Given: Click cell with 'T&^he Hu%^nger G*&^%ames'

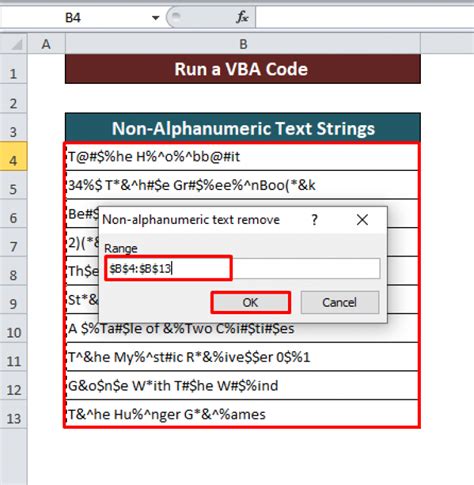Looking at the screenshot, I should [242, 414].
